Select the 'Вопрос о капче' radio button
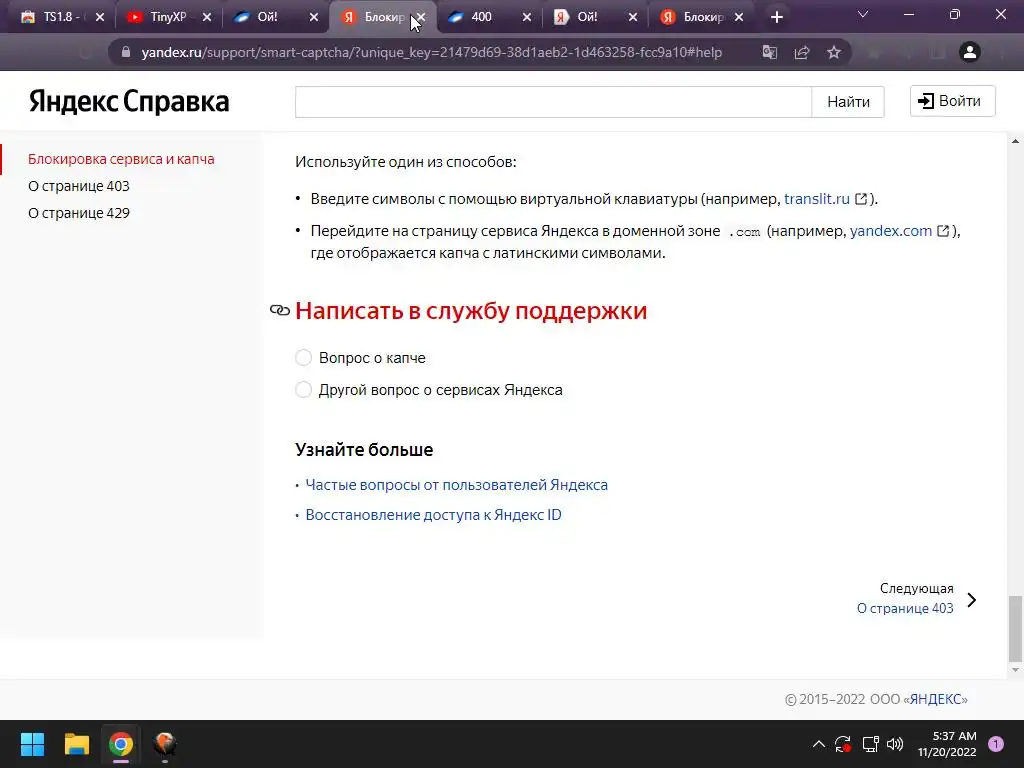 [303, 357]
